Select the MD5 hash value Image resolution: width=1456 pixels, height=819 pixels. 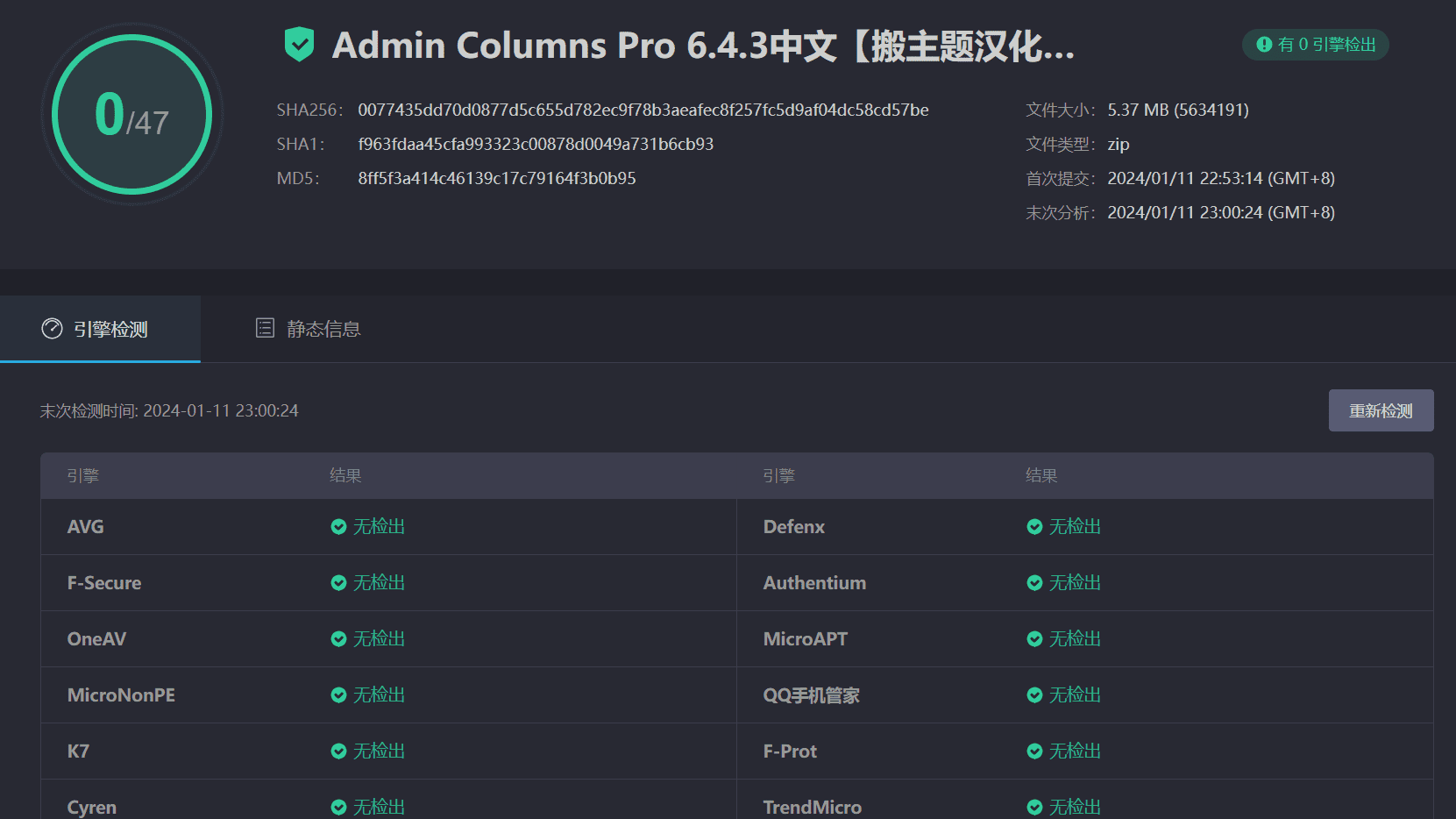[497, 179]
